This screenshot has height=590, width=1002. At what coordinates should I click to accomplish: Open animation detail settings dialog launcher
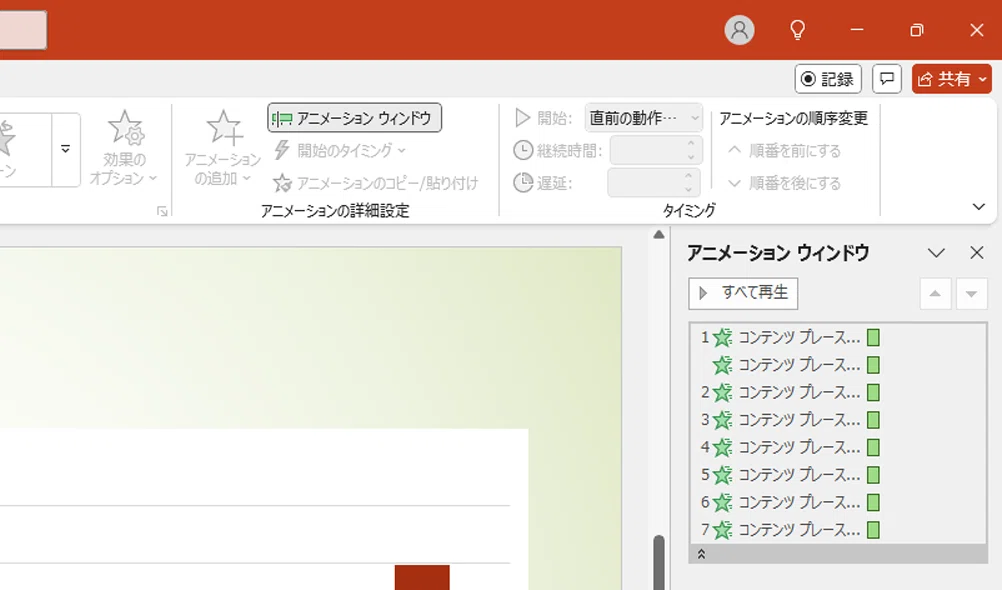tap(162, 212)
